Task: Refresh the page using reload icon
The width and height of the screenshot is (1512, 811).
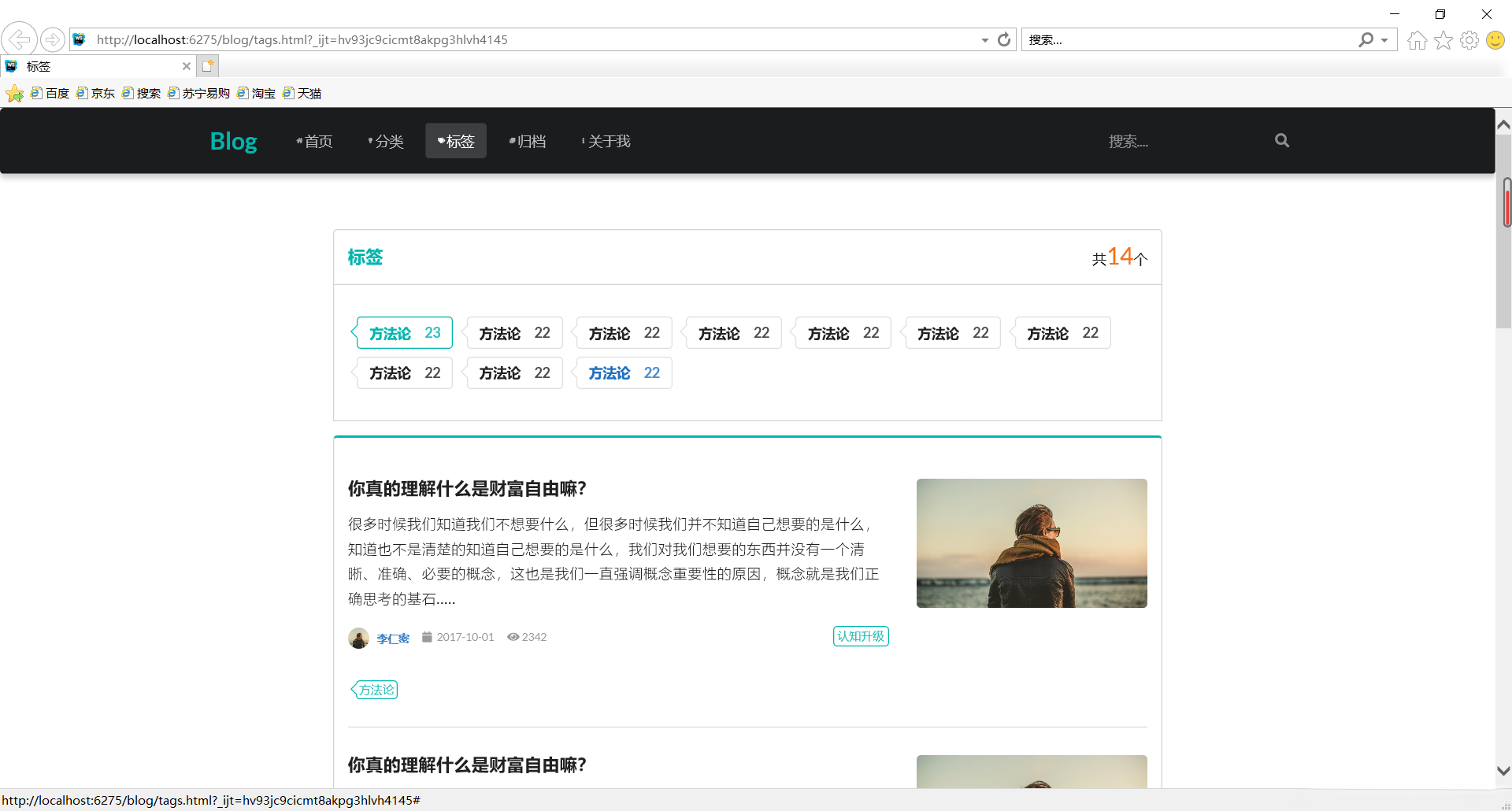Action: (x=1004, y=39)
